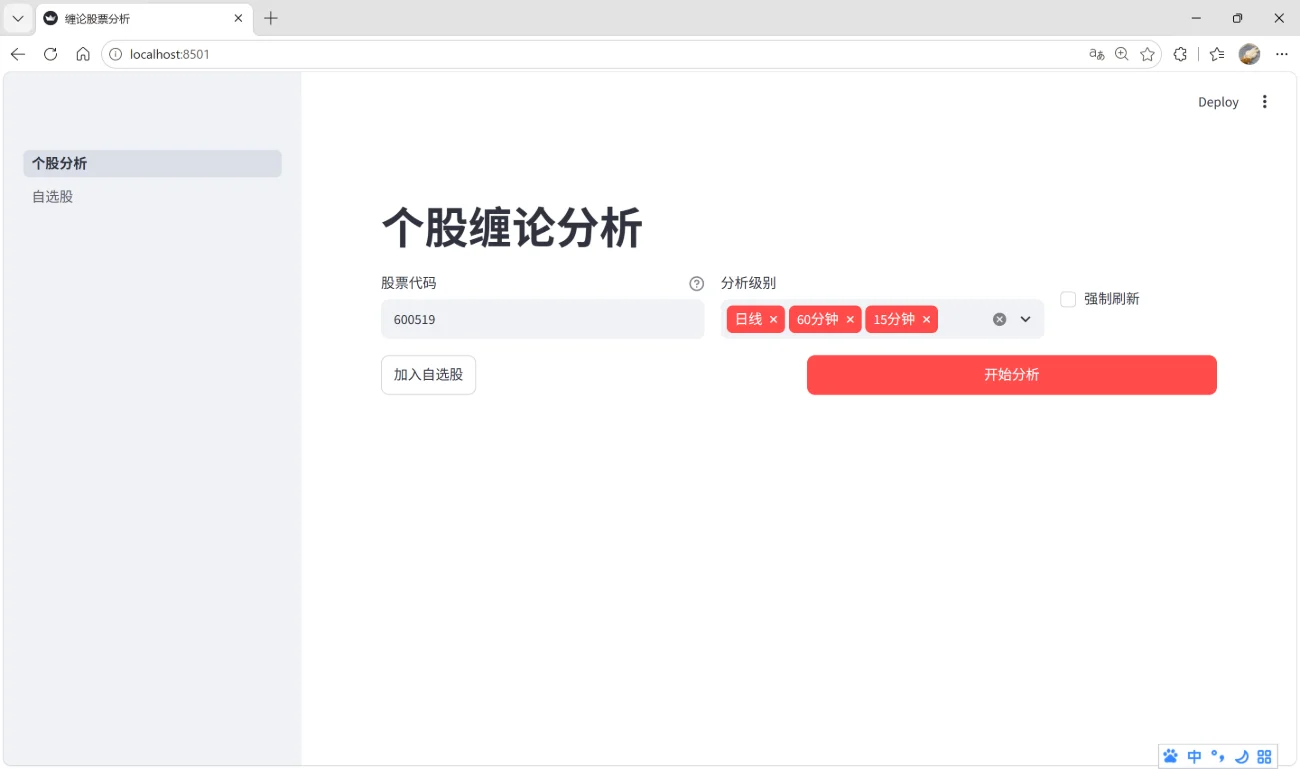1300x769 pixels.
Task: Remove the 60分钟 tag
Action: (850, 319)
